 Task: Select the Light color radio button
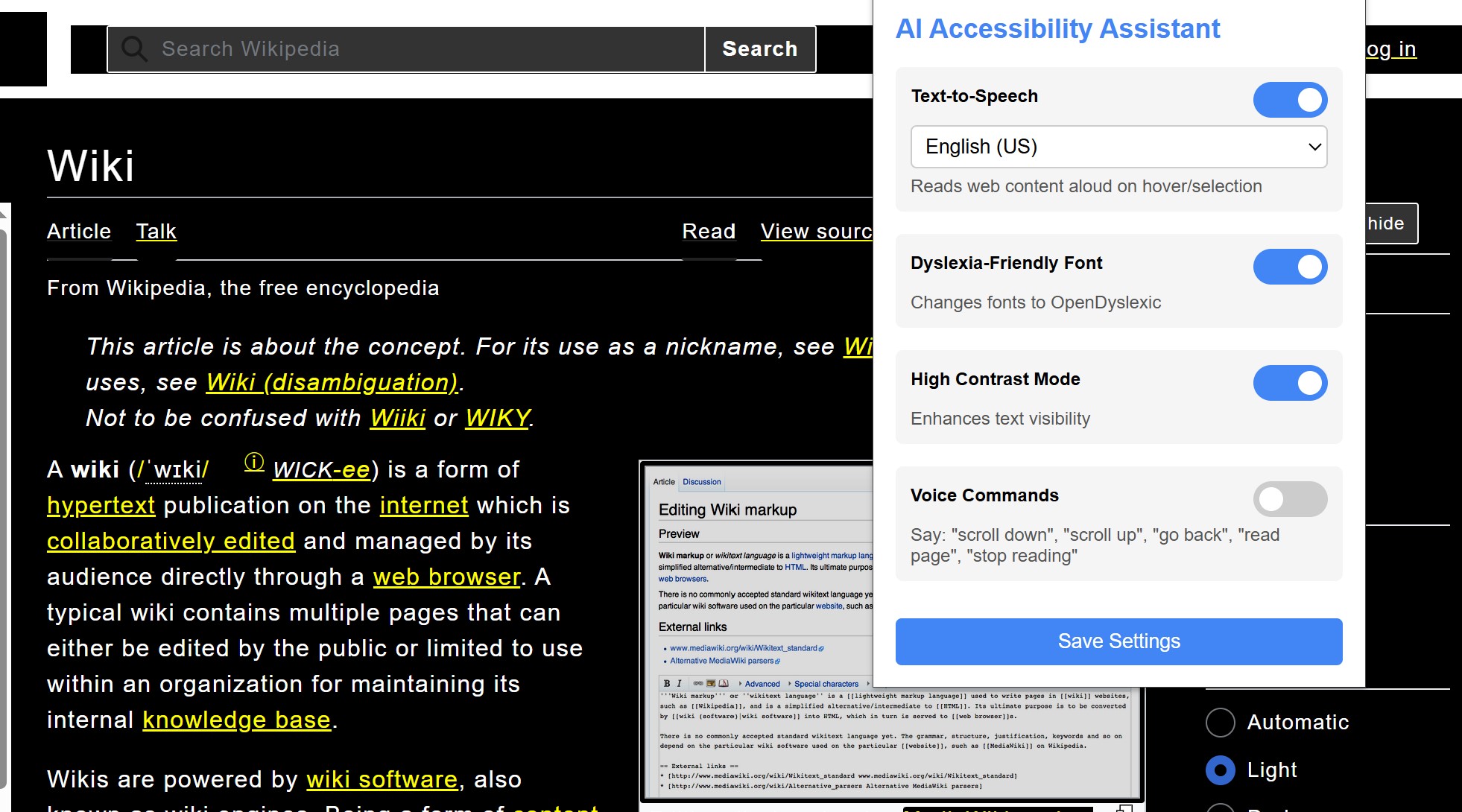(x=1220, y=770)
